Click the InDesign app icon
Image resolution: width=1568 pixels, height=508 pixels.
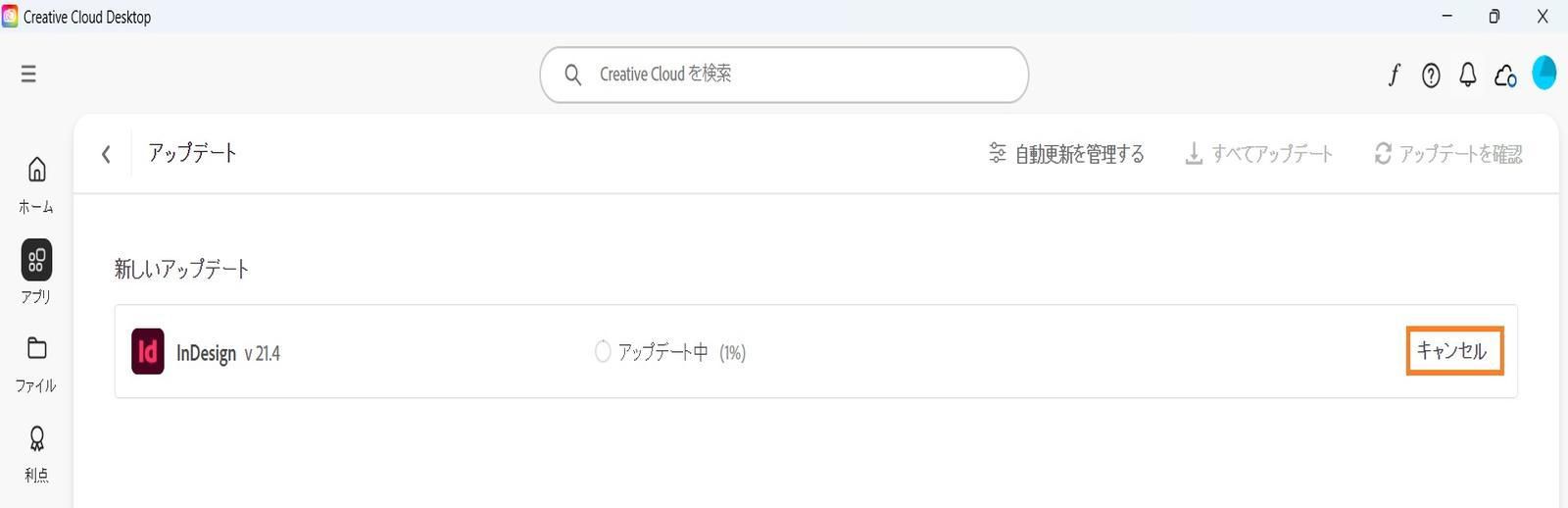[x=148, y=351]
